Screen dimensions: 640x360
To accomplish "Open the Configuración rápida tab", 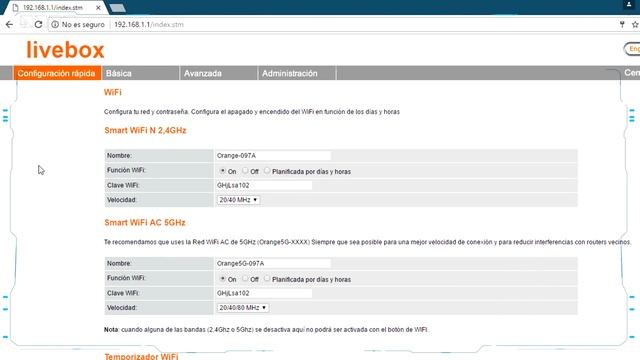I will (57, 73).
